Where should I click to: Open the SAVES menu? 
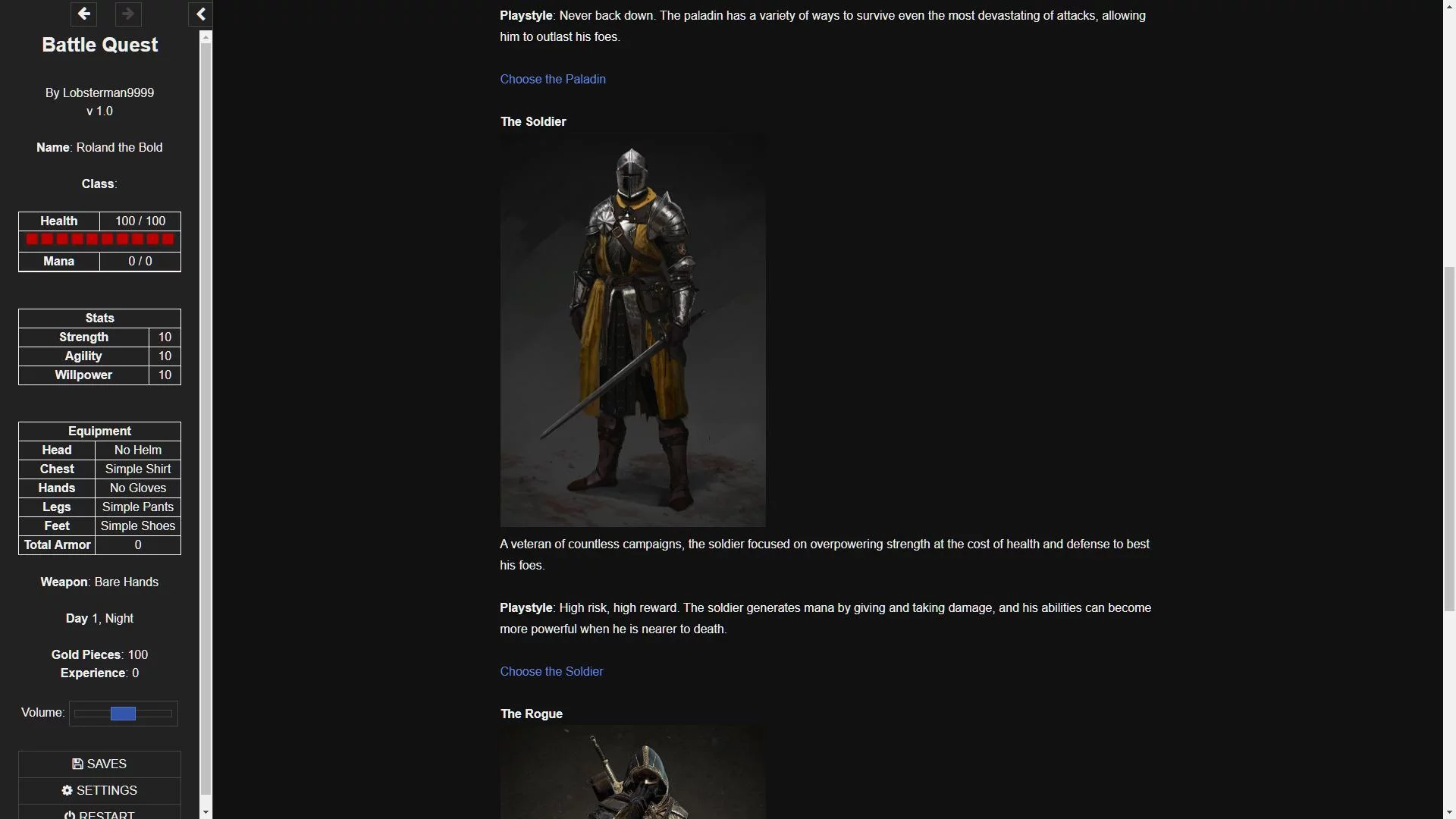coord(99,764)
